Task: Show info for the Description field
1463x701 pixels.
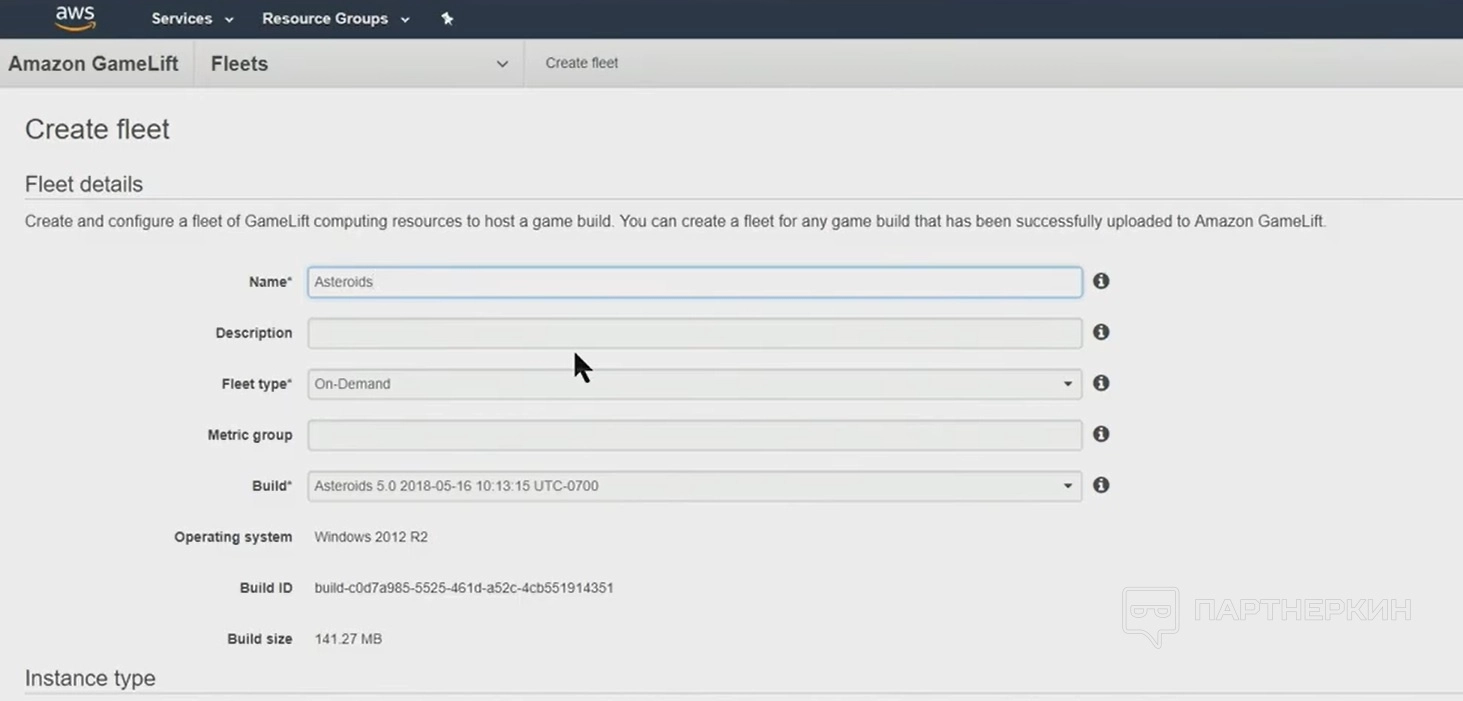Action: (x=1101, y=332)
